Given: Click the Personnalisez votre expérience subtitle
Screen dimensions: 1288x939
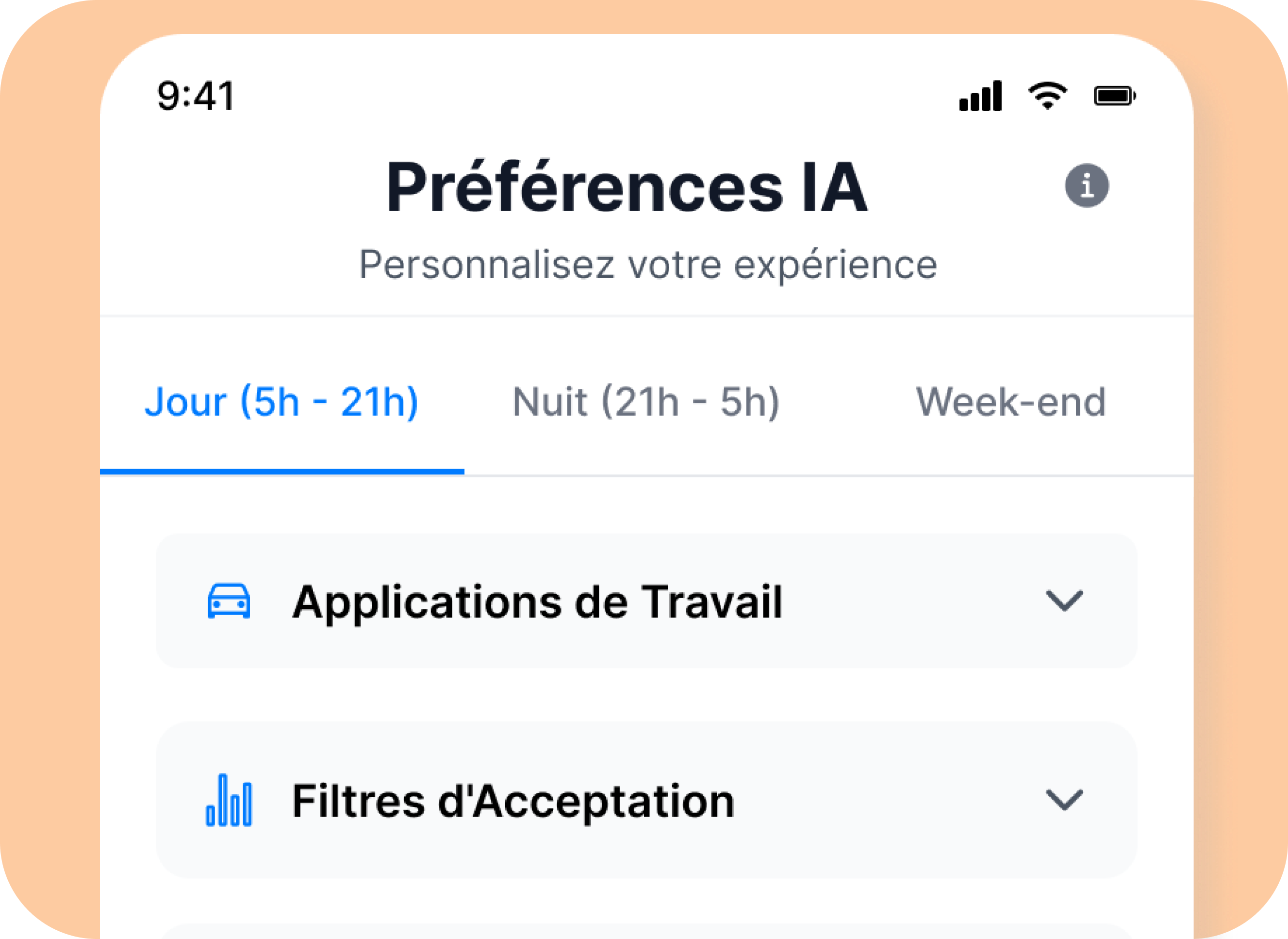Looking at the screenshot, I should pos(648,265).
